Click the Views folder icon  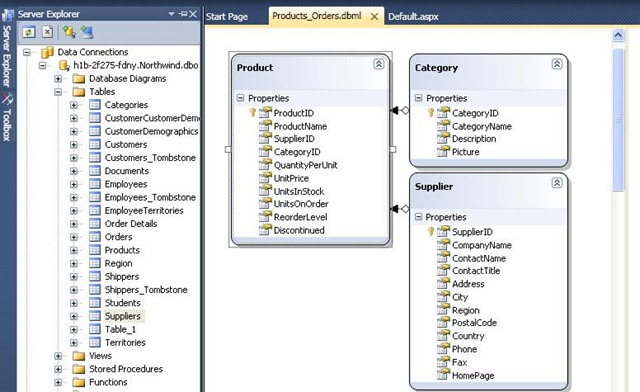coord(78,356)
